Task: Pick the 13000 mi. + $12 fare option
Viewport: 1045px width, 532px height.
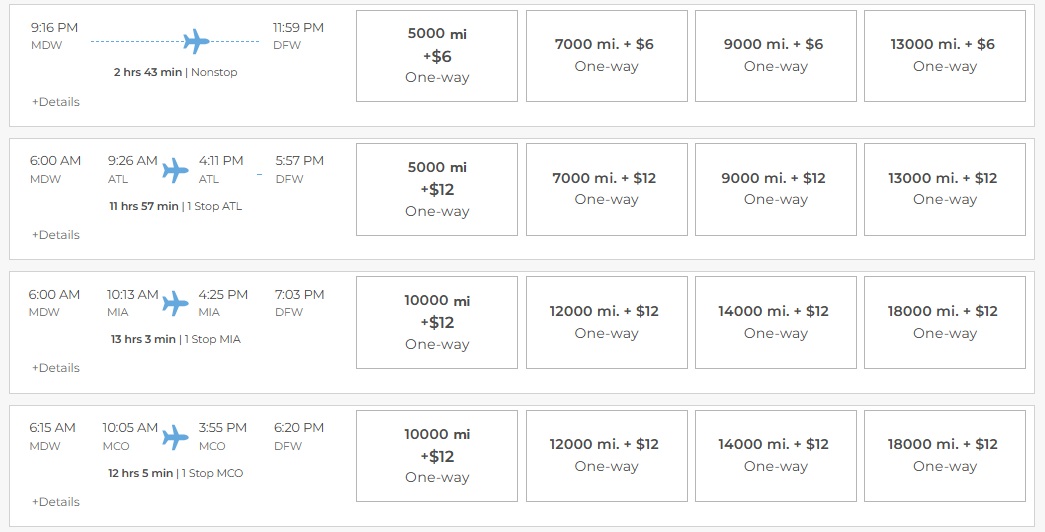Action: click(944, 189)
